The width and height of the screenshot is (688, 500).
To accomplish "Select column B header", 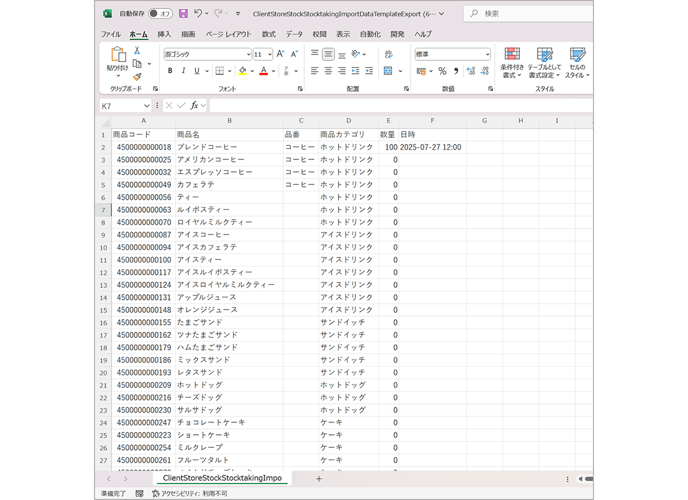I will tap(229, 121).
